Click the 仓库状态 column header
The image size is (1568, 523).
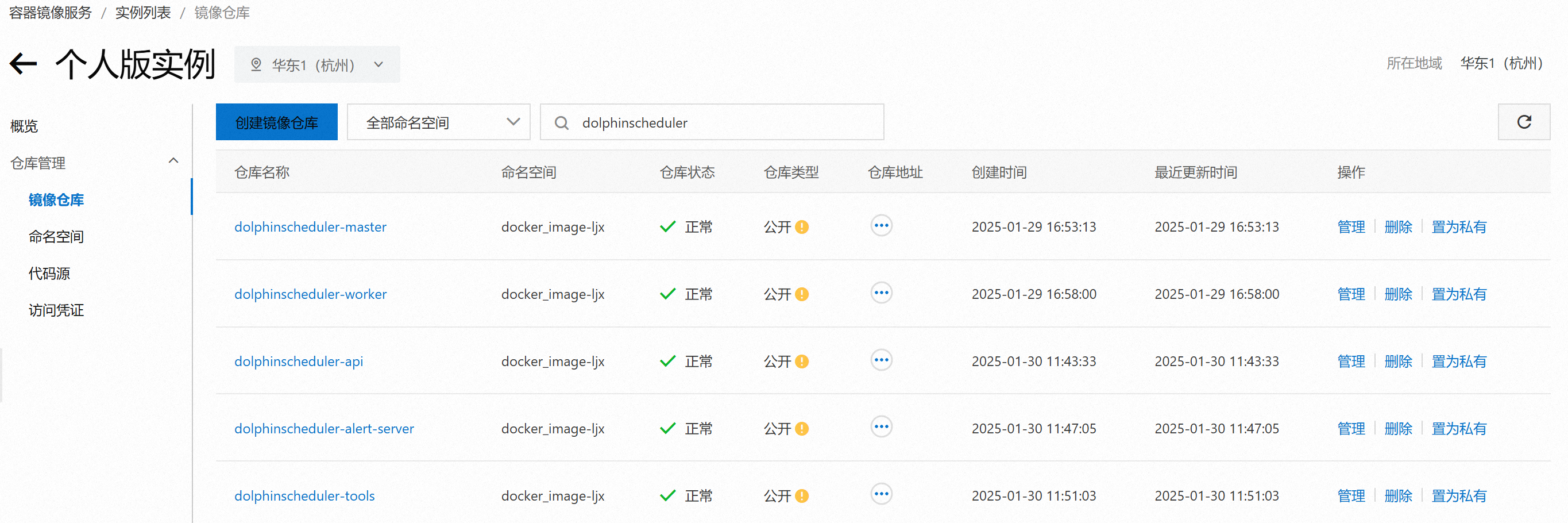pos(687,172)
